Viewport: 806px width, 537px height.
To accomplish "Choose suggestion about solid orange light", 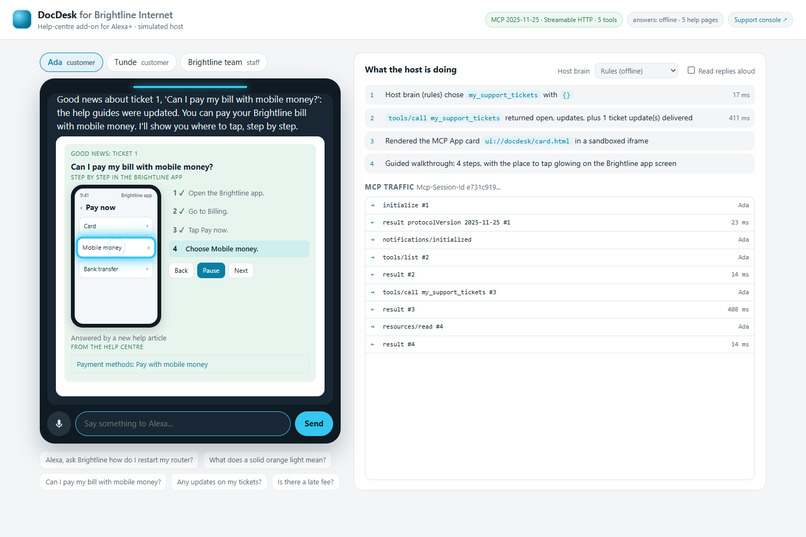I will 267,460.
